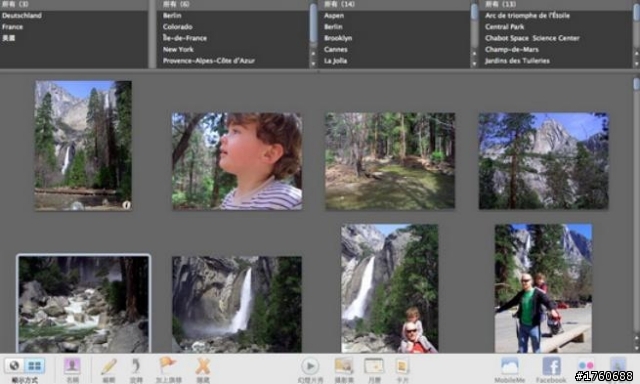The height and width of the screenshot is (384, 640).
Task: Select the misty waterfall cliff photo
Action: coord(237,304)
